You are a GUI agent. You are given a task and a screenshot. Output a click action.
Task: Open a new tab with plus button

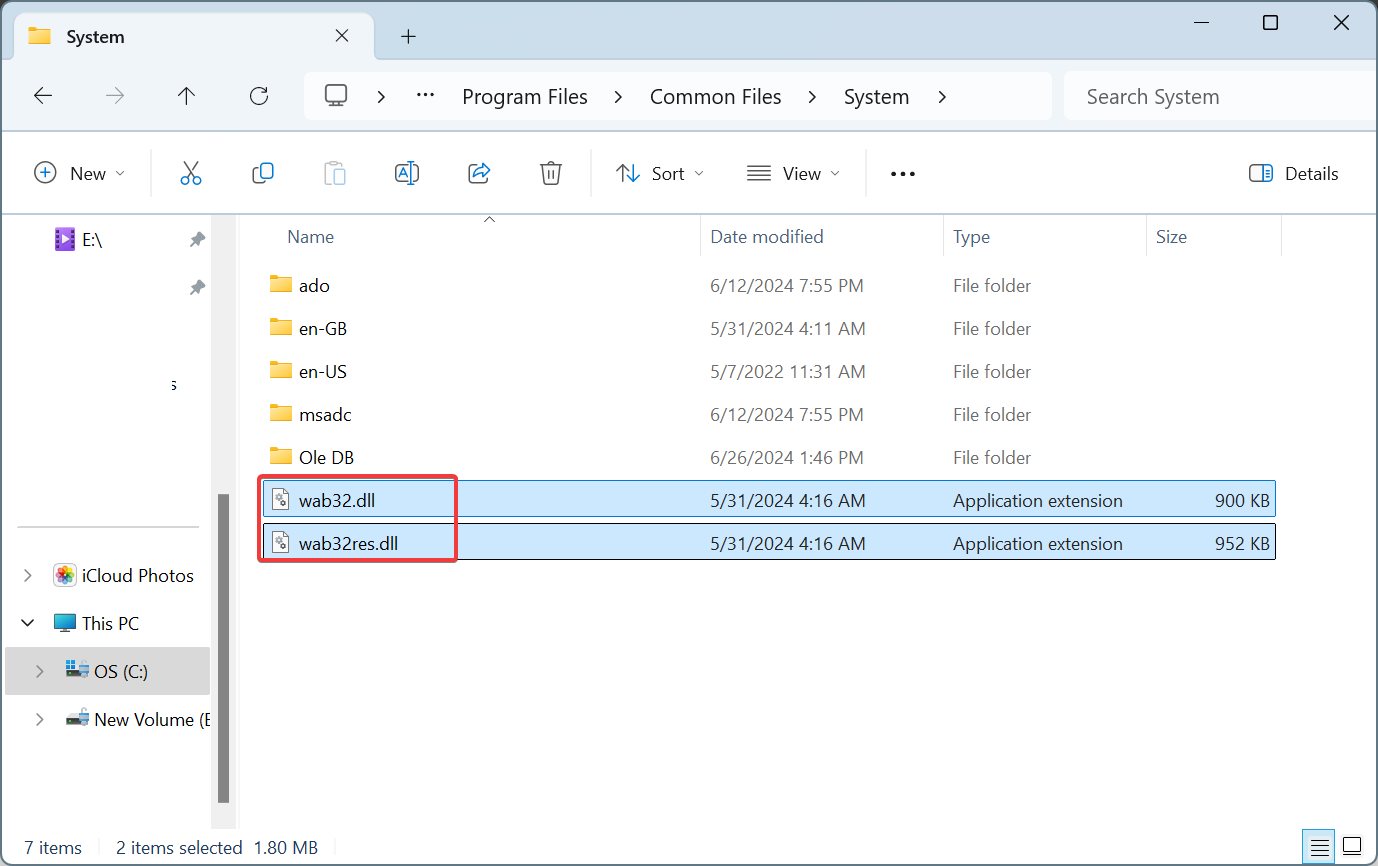[x=408, y=37]
